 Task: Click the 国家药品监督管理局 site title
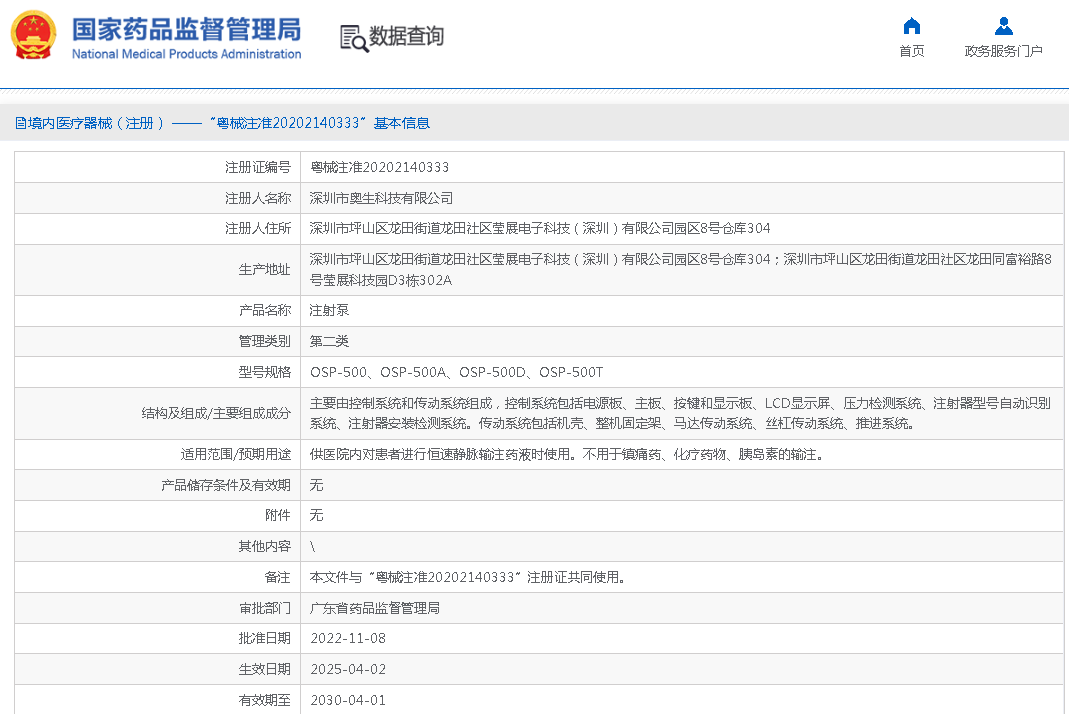pyautogui.click(x=186, y=30)
